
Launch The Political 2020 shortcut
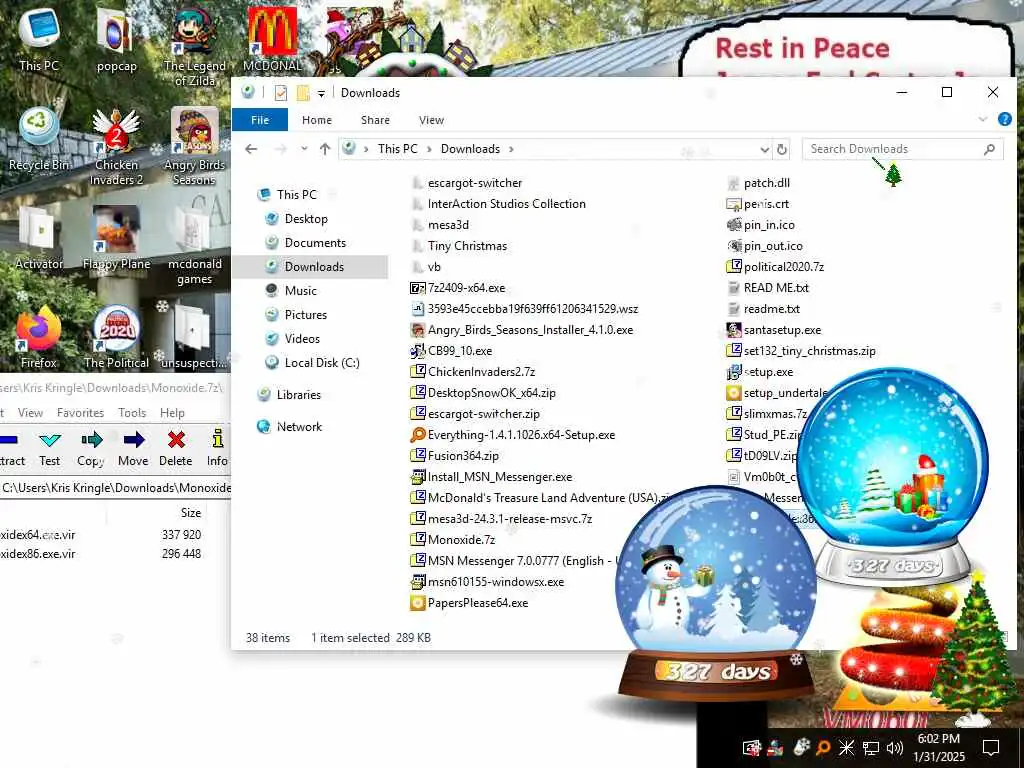tap(116, 337)
